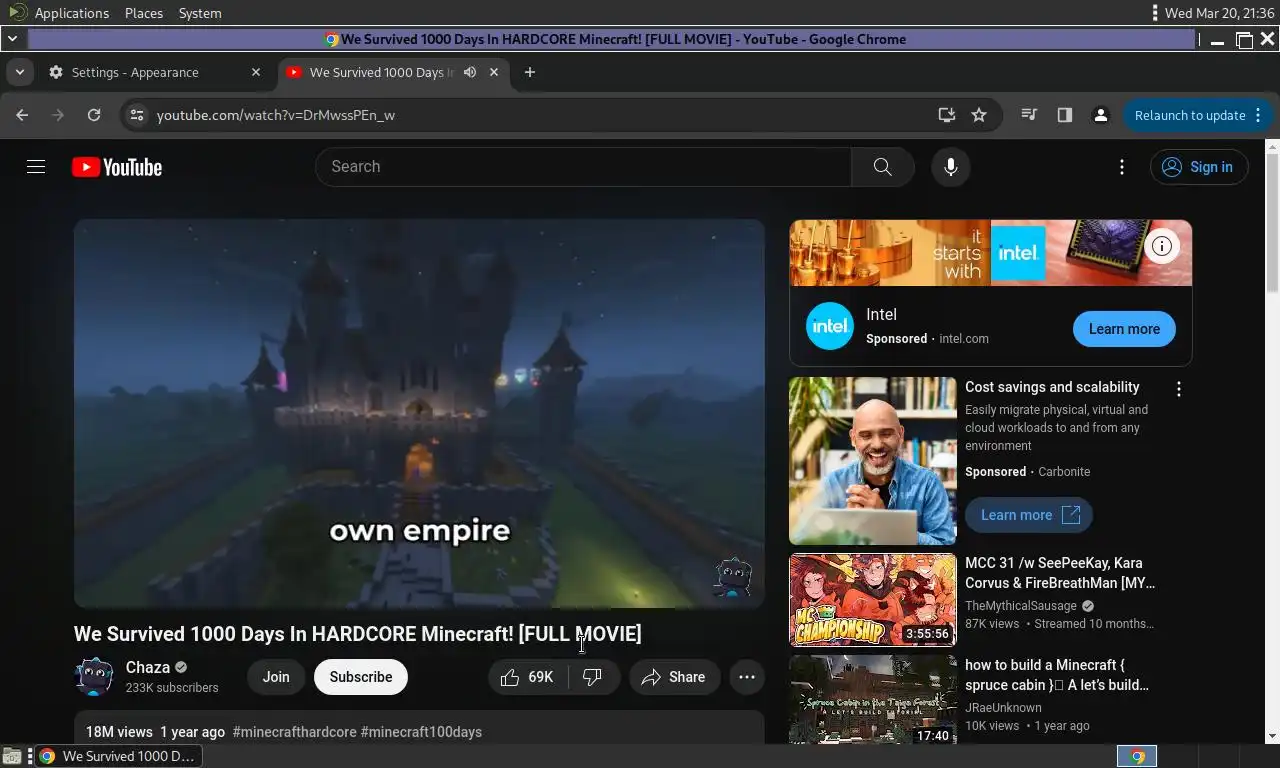Click the #minecrafthardcore hashtag
Screen dimensions: 1280x768
point(294,732)
